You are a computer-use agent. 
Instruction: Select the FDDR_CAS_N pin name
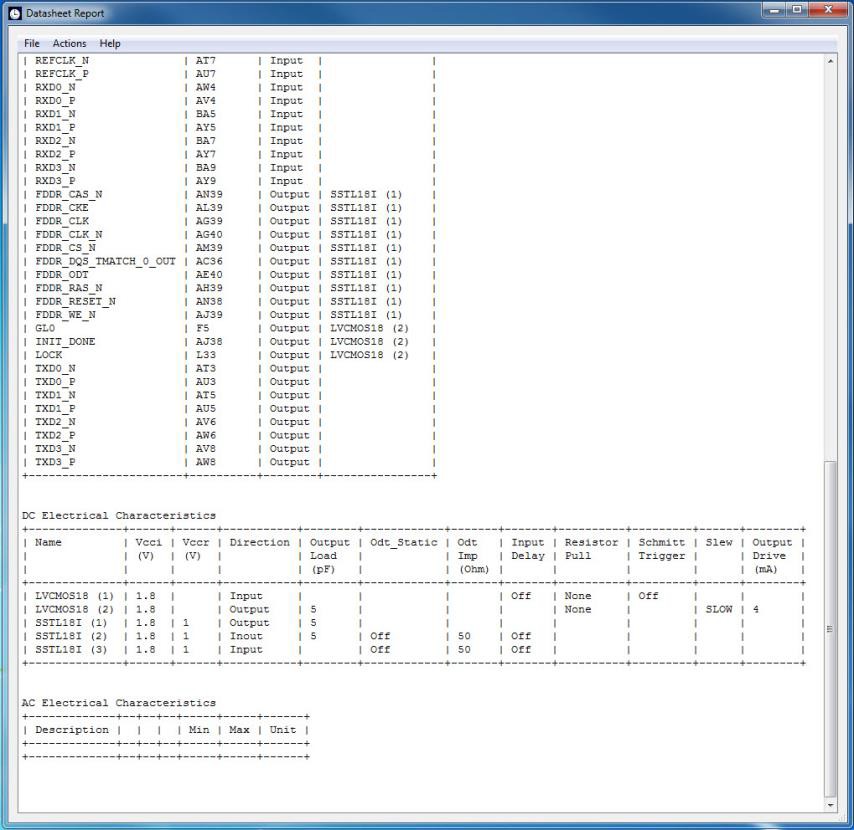point(69,194)
